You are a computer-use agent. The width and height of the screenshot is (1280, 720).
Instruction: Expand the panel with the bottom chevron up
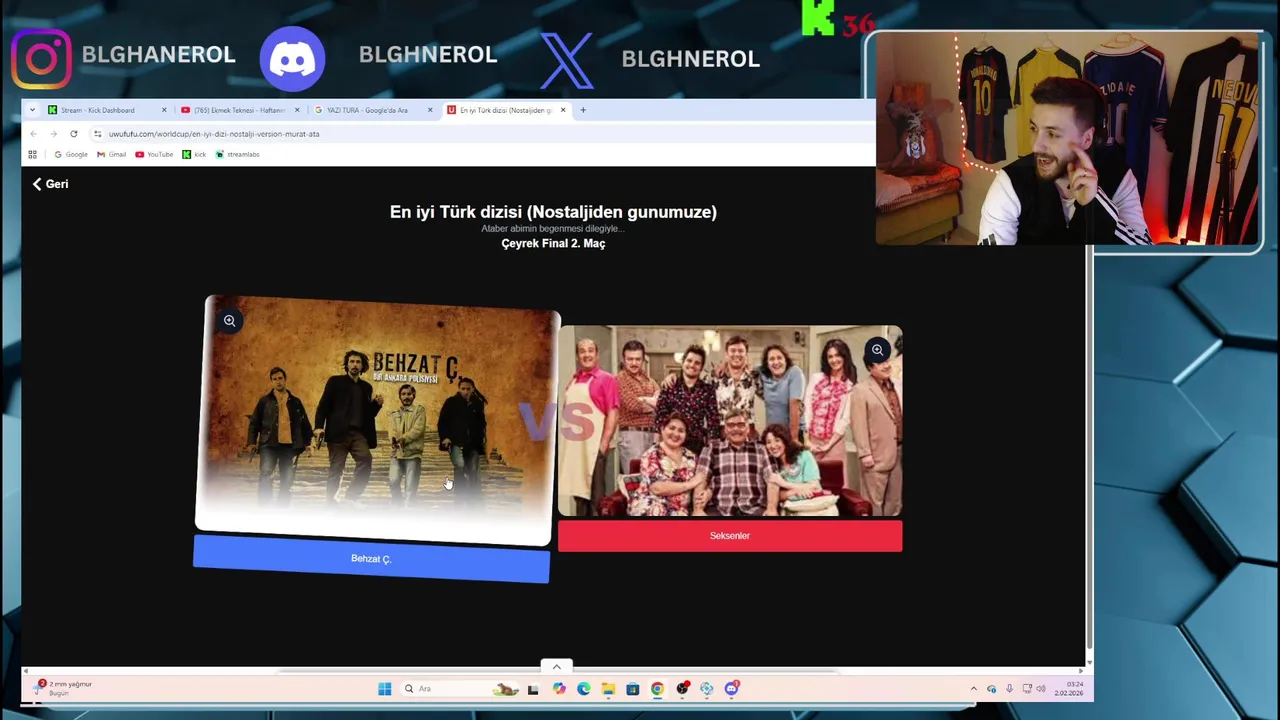(557, 666)
